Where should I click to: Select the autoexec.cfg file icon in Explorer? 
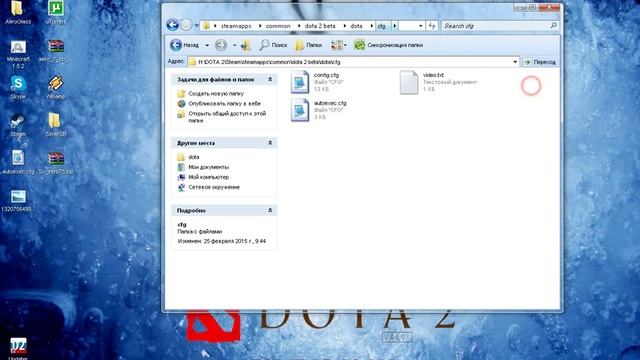point(300,110)
